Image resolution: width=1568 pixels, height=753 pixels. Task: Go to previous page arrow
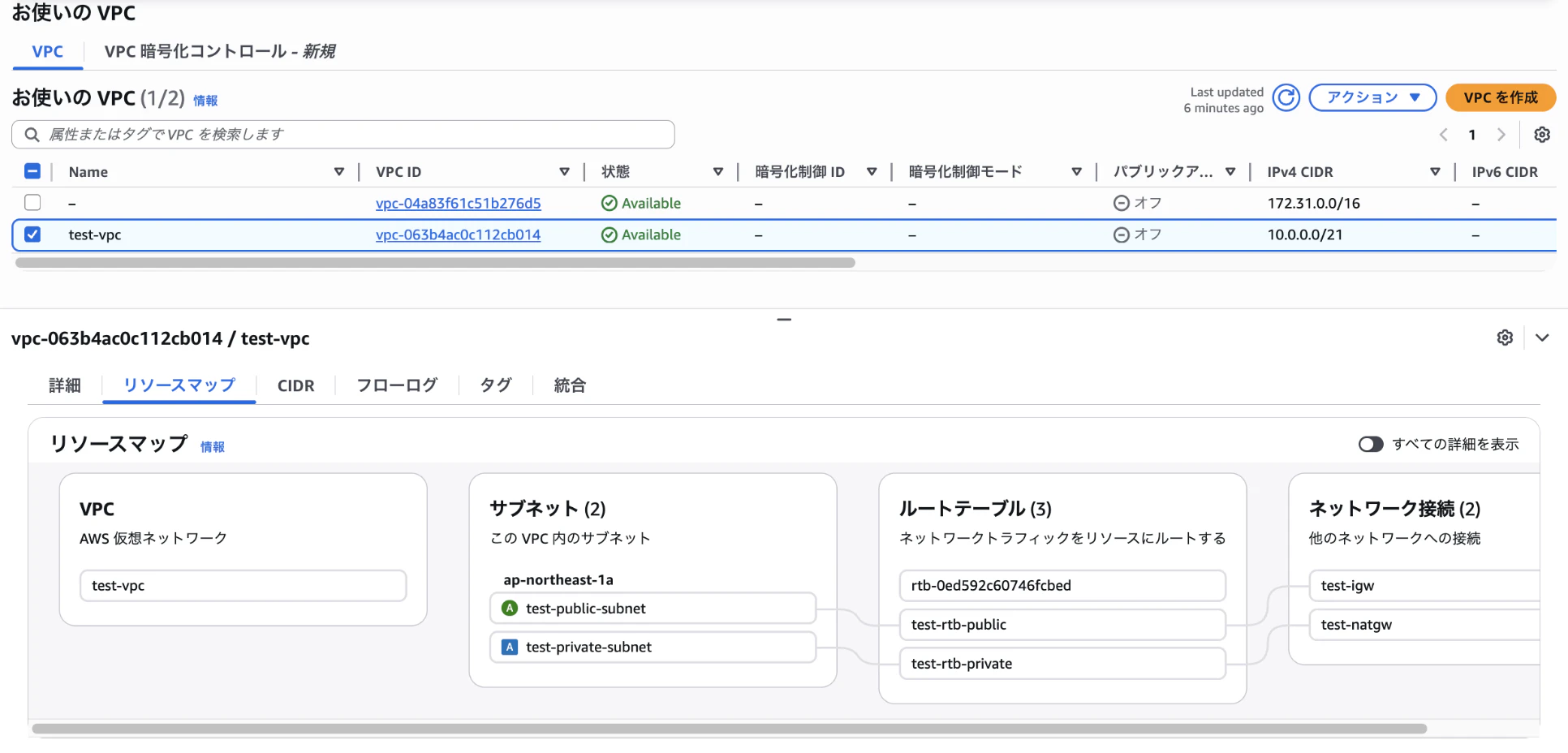tap(1443, 135)
